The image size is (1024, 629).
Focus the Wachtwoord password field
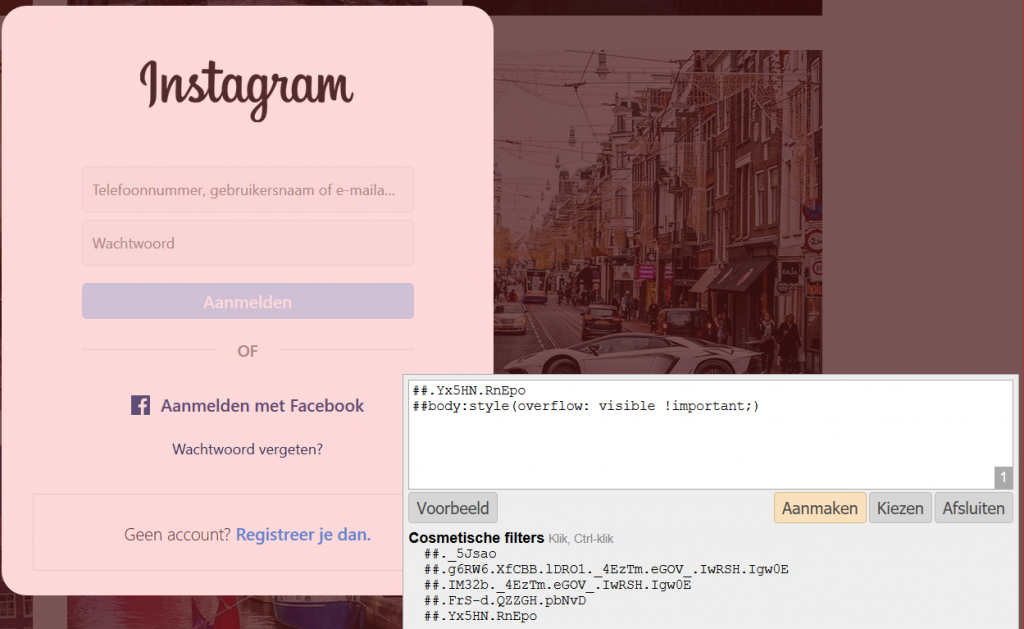[248, 243]
